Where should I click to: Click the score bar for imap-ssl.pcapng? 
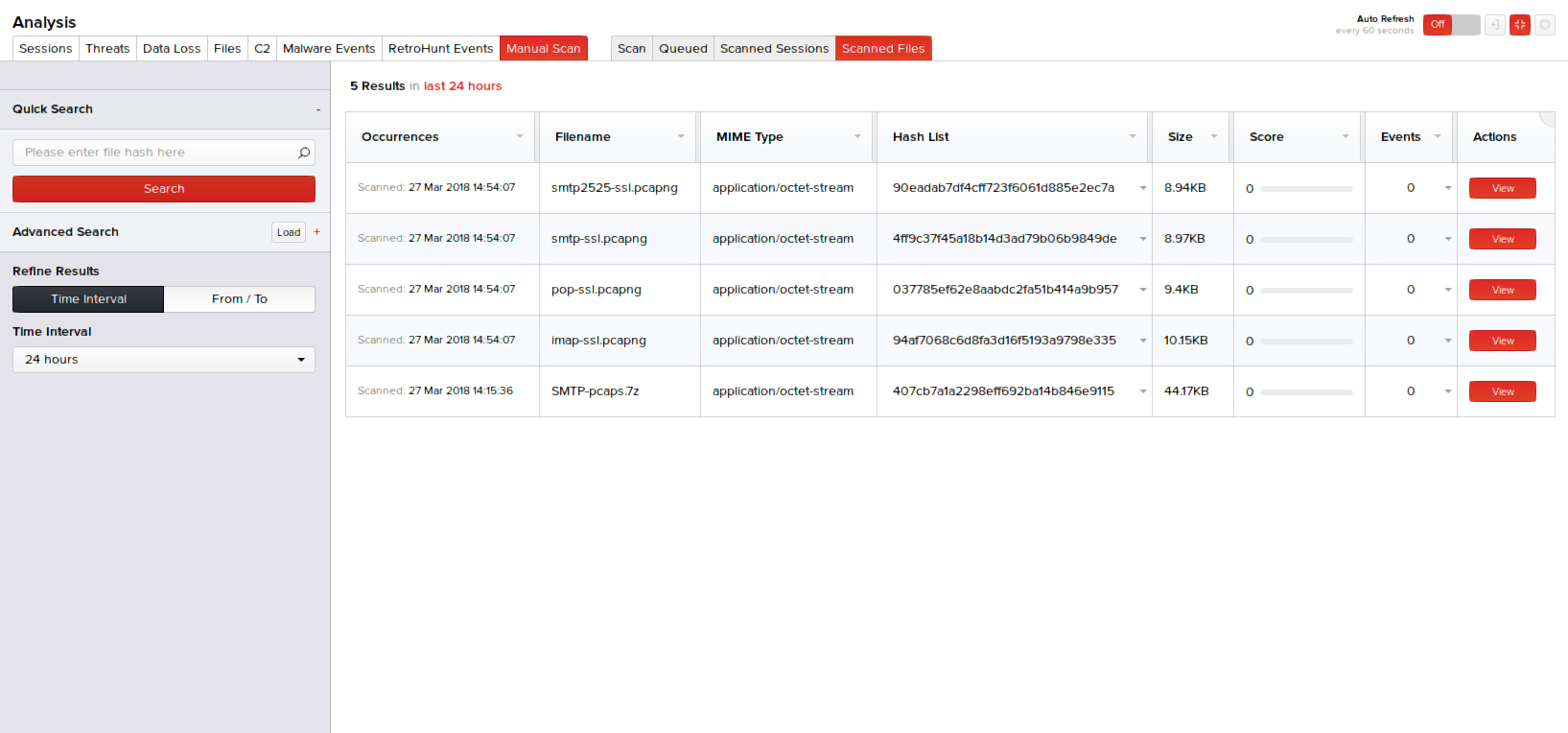pyautogui.click(x=1306, y=341)
